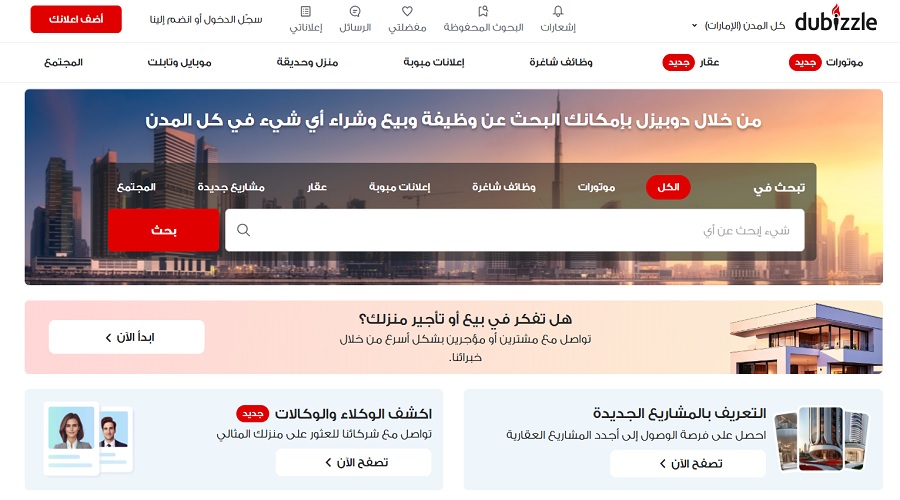Click the red search button (بحث)

(164, 230)
